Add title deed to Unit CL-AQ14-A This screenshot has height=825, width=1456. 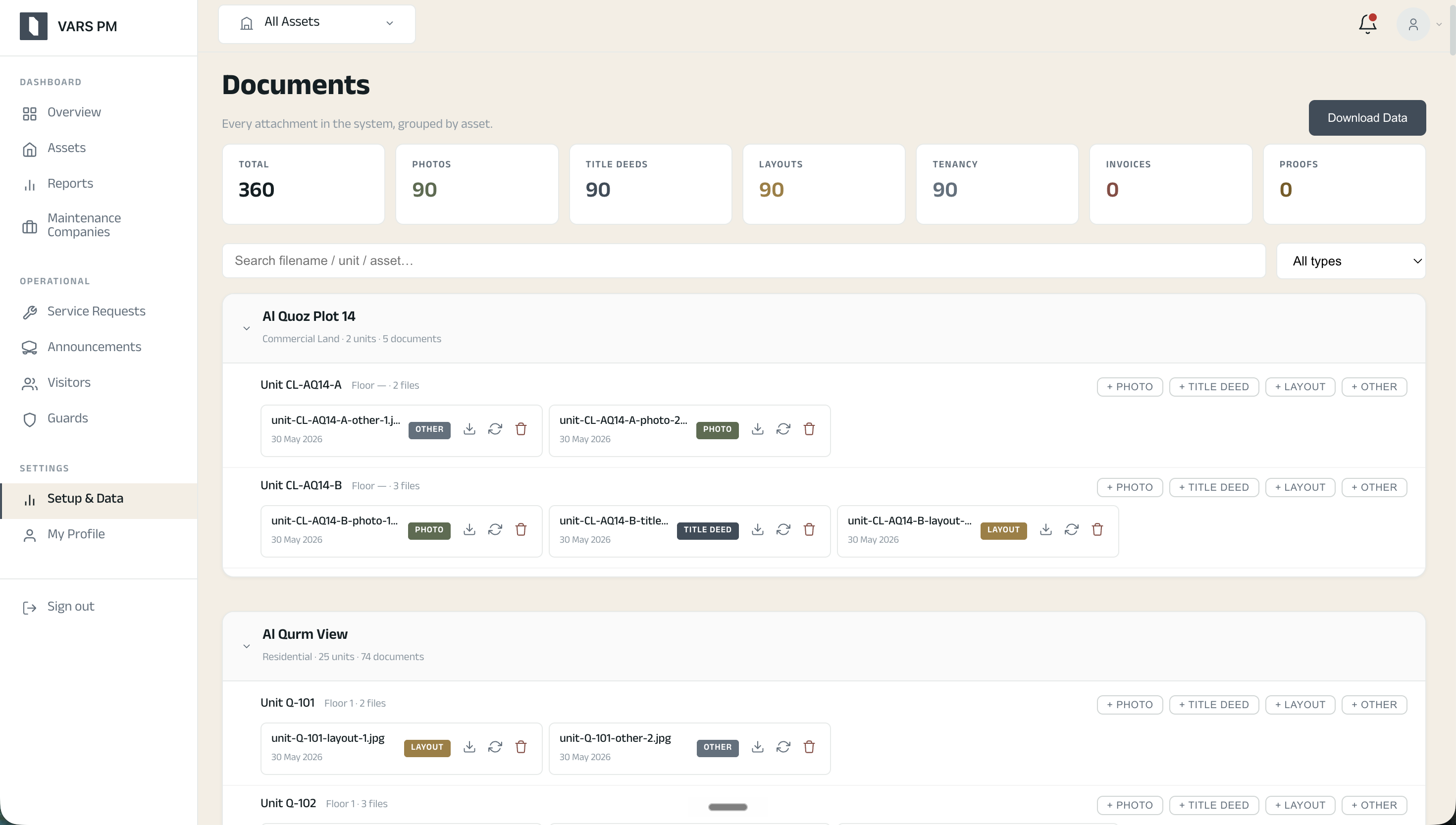point(1213,387)
